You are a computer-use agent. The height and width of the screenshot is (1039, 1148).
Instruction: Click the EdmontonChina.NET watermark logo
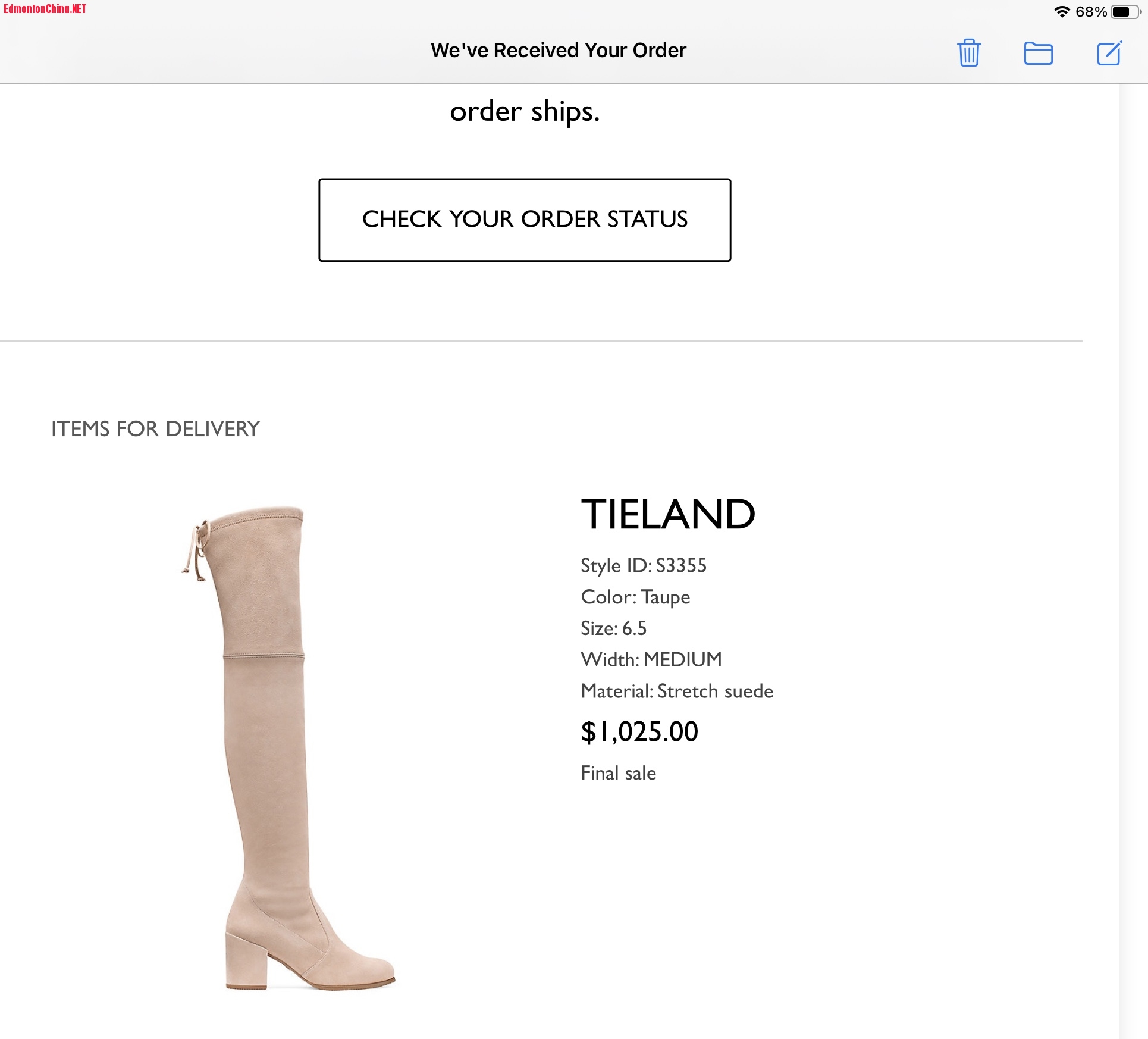[45, 9]
